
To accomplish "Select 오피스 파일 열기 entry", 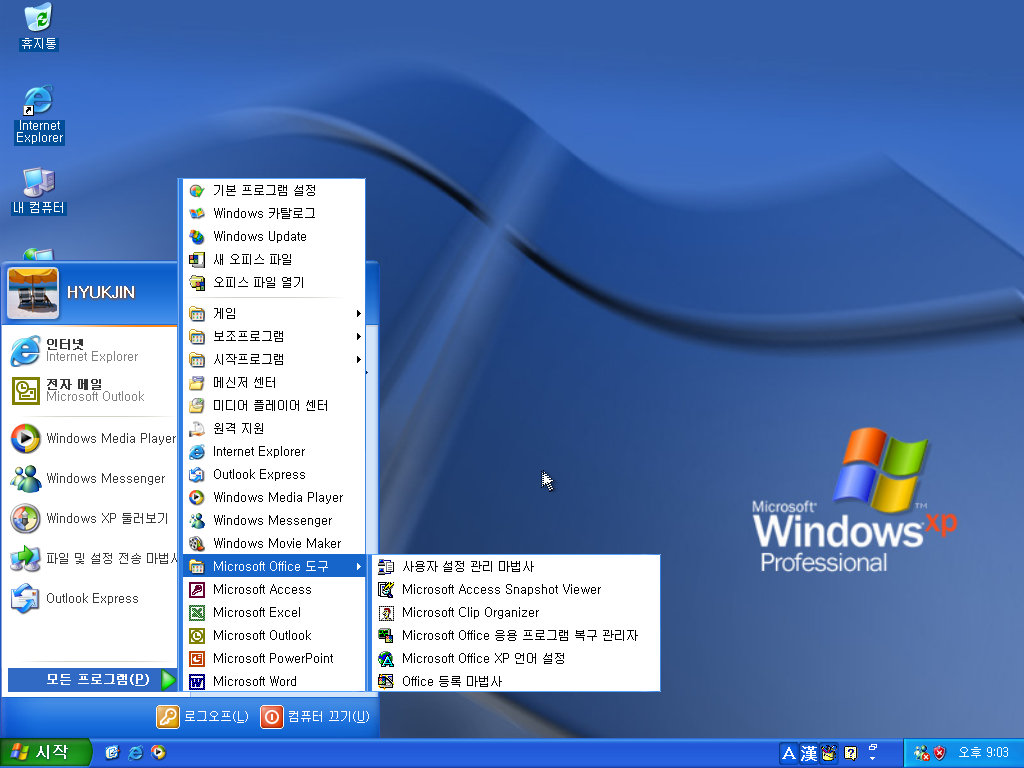I will 274,282.
